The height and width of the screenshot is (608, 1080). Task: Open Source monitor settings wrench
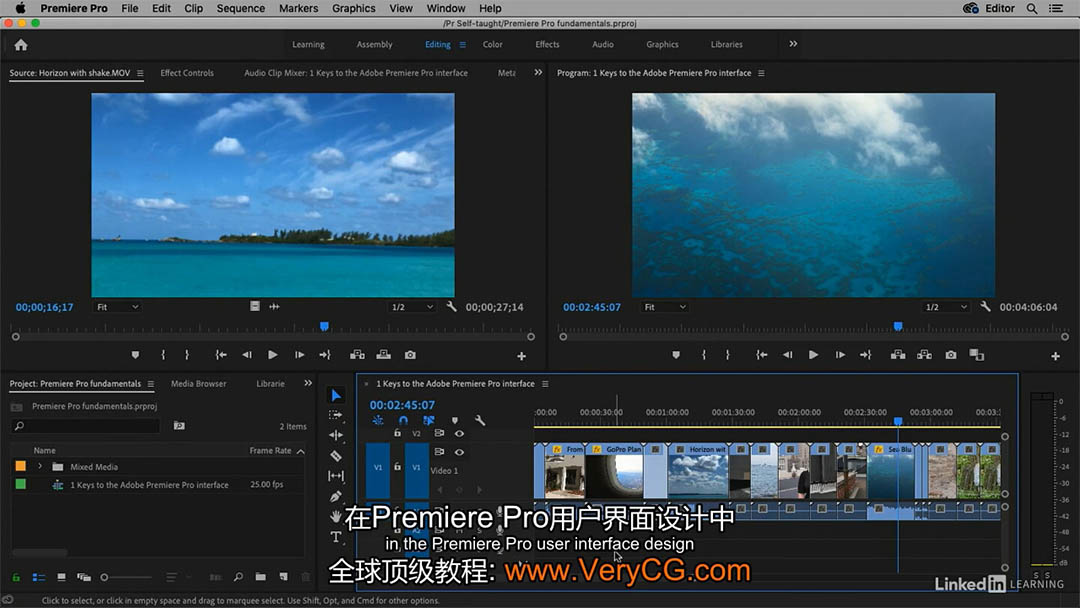click(x=452, y=306)
